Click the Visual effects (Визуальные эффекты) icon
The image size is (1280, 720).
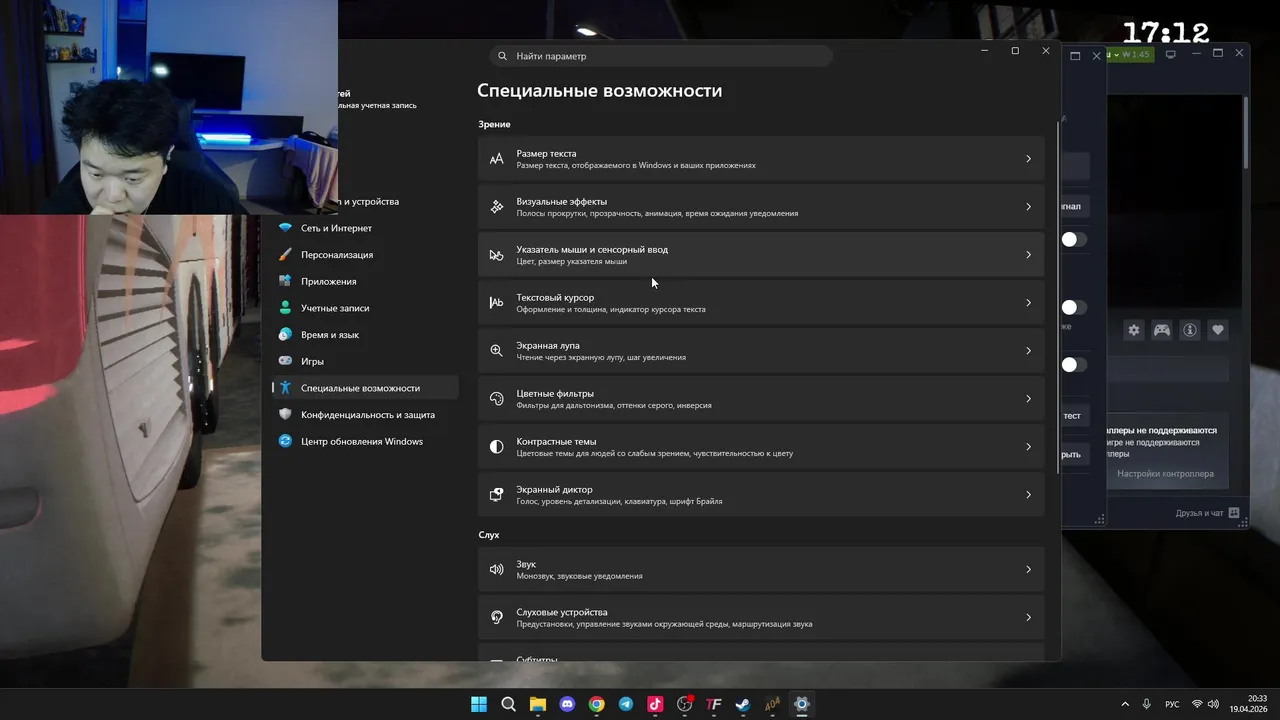click(496, 207)
